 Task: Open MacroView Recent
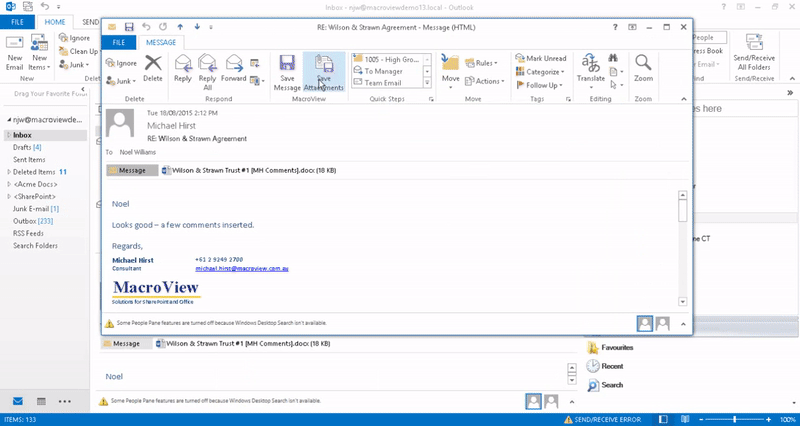(605, 366)
